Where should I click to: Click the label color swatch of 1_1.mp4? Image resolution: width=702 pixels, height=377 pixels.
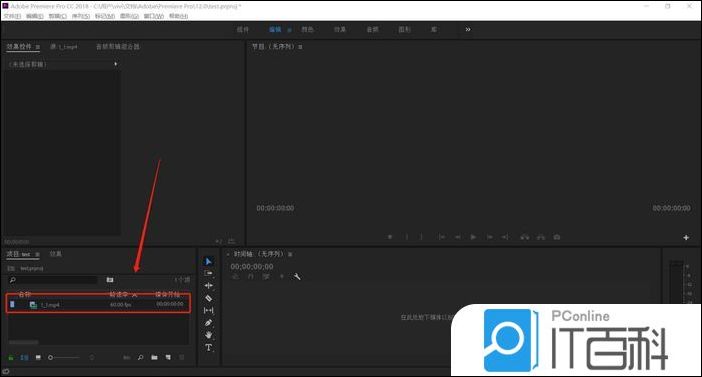12,304
